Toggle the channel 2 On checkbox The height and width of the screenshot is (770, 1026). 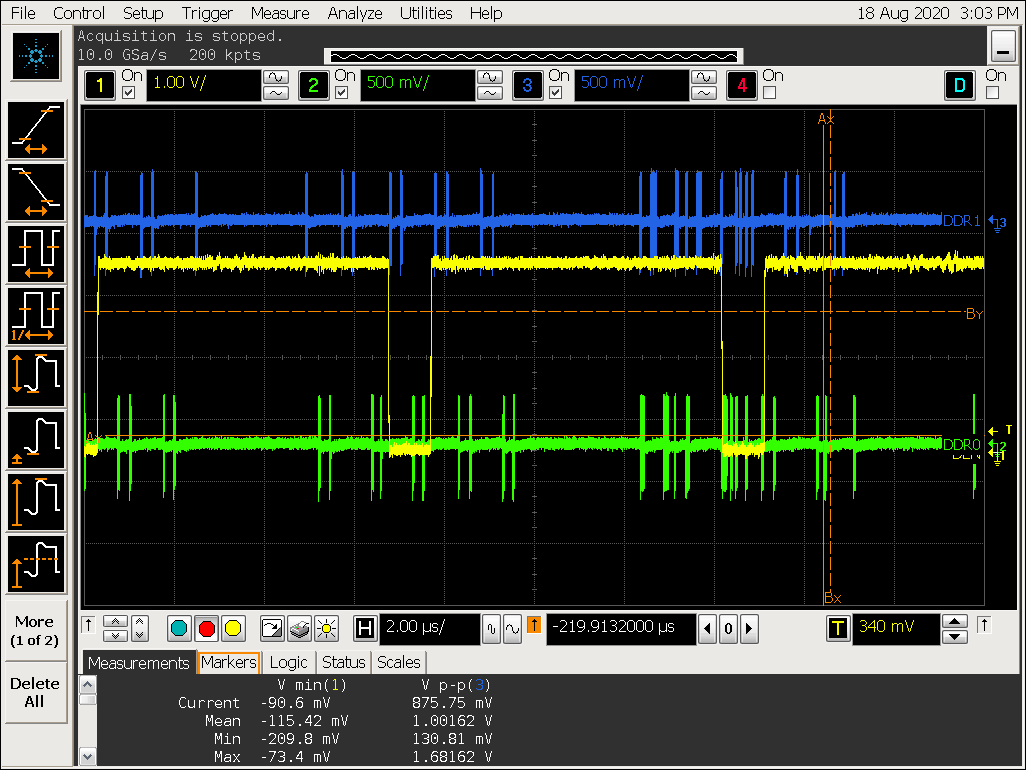(x=342, y=93)
